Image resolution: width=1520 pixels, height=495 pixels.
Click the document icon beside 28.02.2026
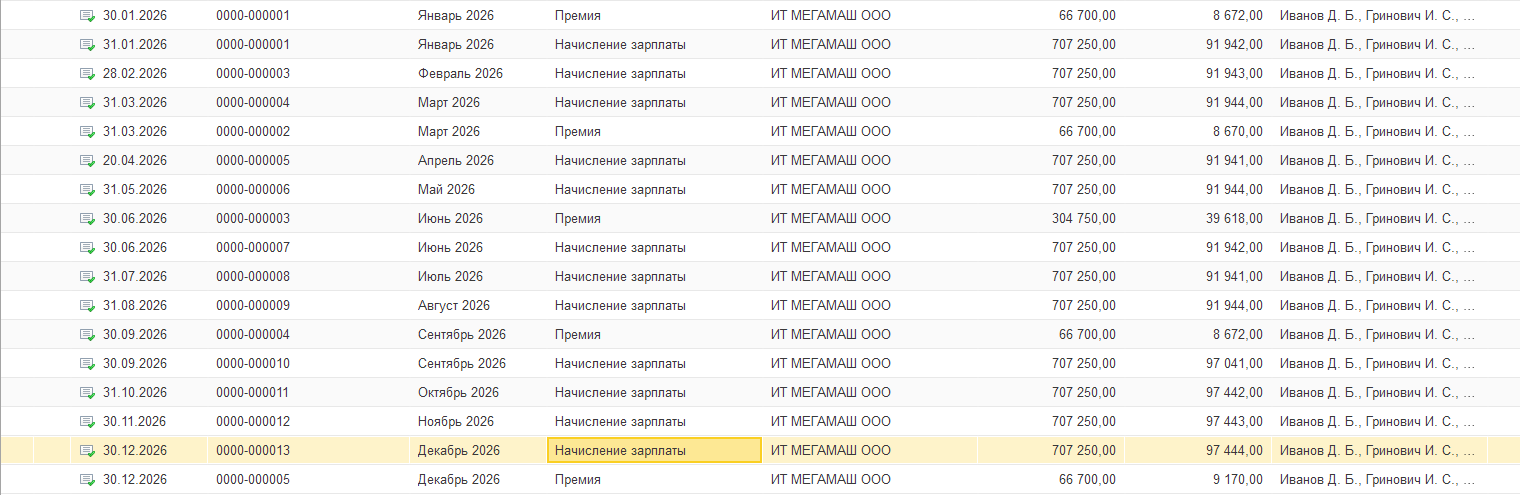(x=87, y=74)
